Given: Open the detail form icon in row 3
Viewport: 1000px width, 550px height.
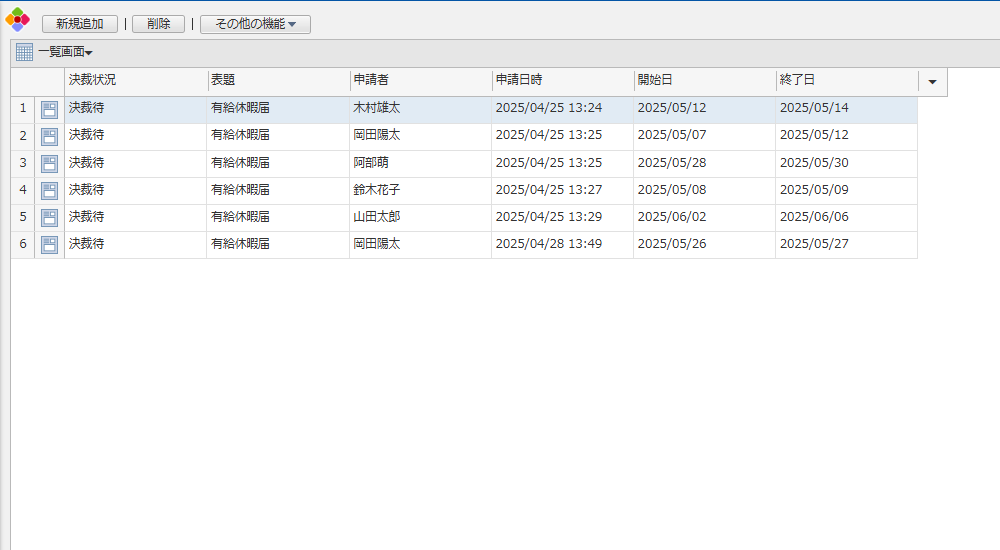Looking at the screenshot, I should click(49, 163).
